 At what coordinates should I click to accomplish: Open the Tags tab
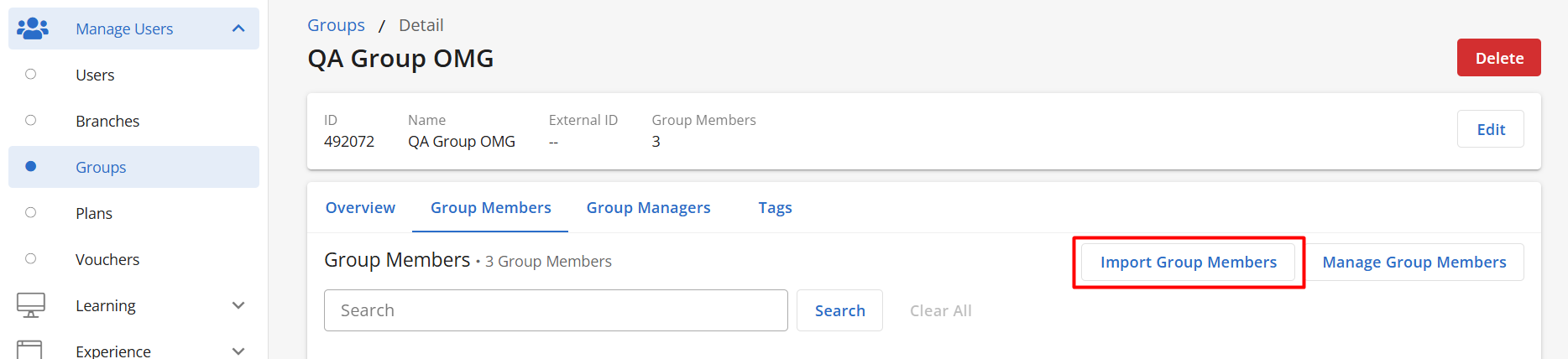pyautogui.click(x=775, y=208)
